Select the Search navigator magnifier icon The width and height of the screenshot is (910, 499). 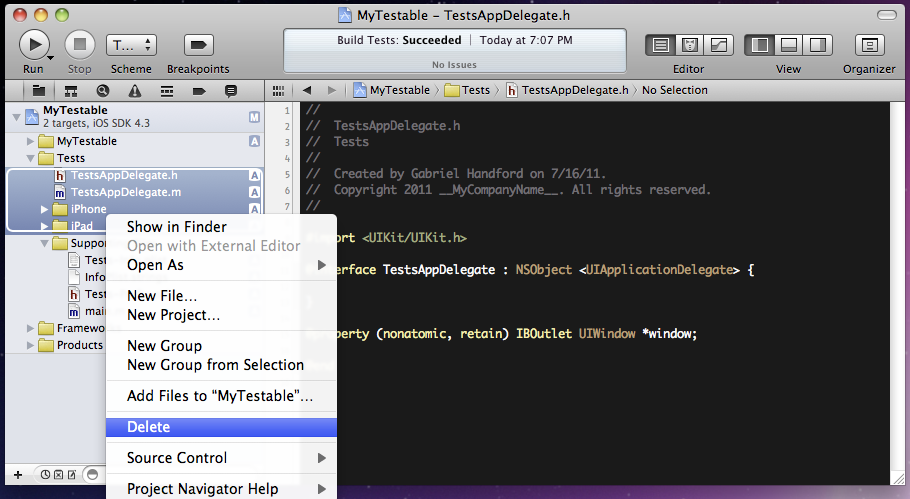point(103,91)
